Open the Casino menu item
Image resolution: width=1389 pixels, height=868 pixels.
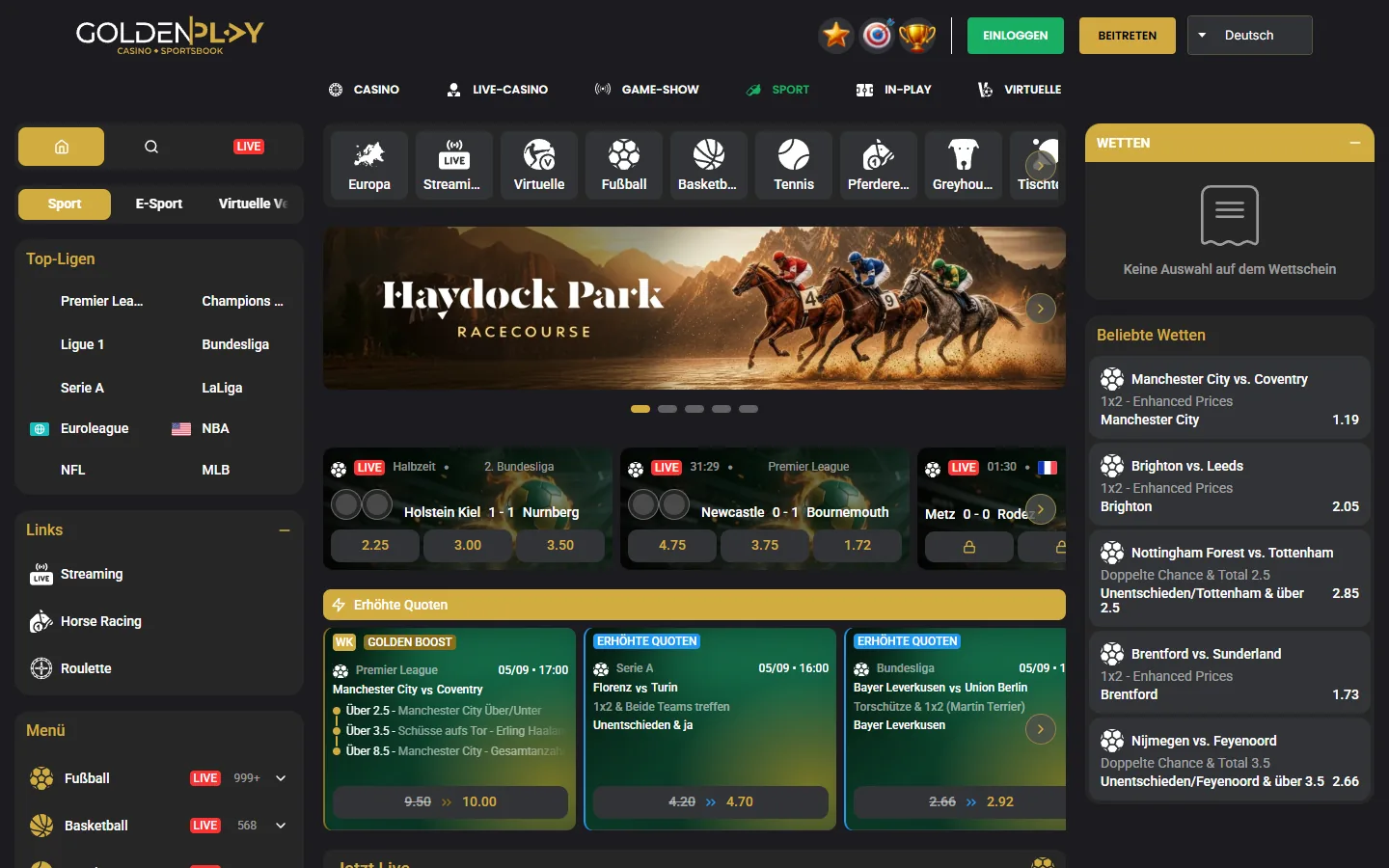tap(364, 90)
